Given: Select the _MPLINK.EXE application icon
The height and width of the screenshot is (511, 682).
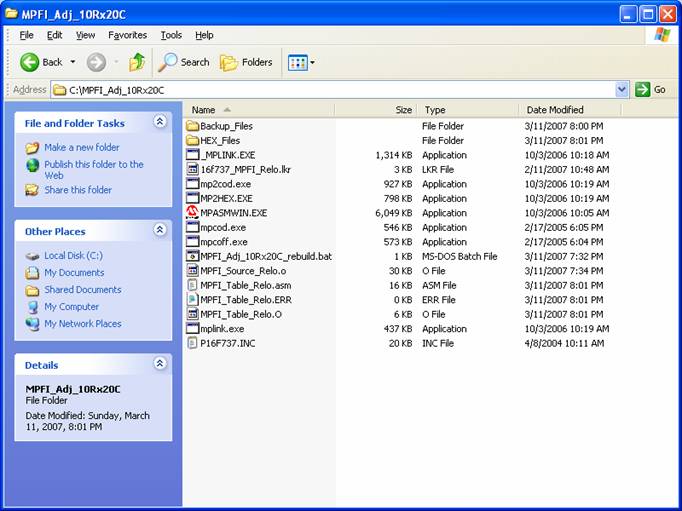Looking at the screenshot, I should click(x=192, y=155).
